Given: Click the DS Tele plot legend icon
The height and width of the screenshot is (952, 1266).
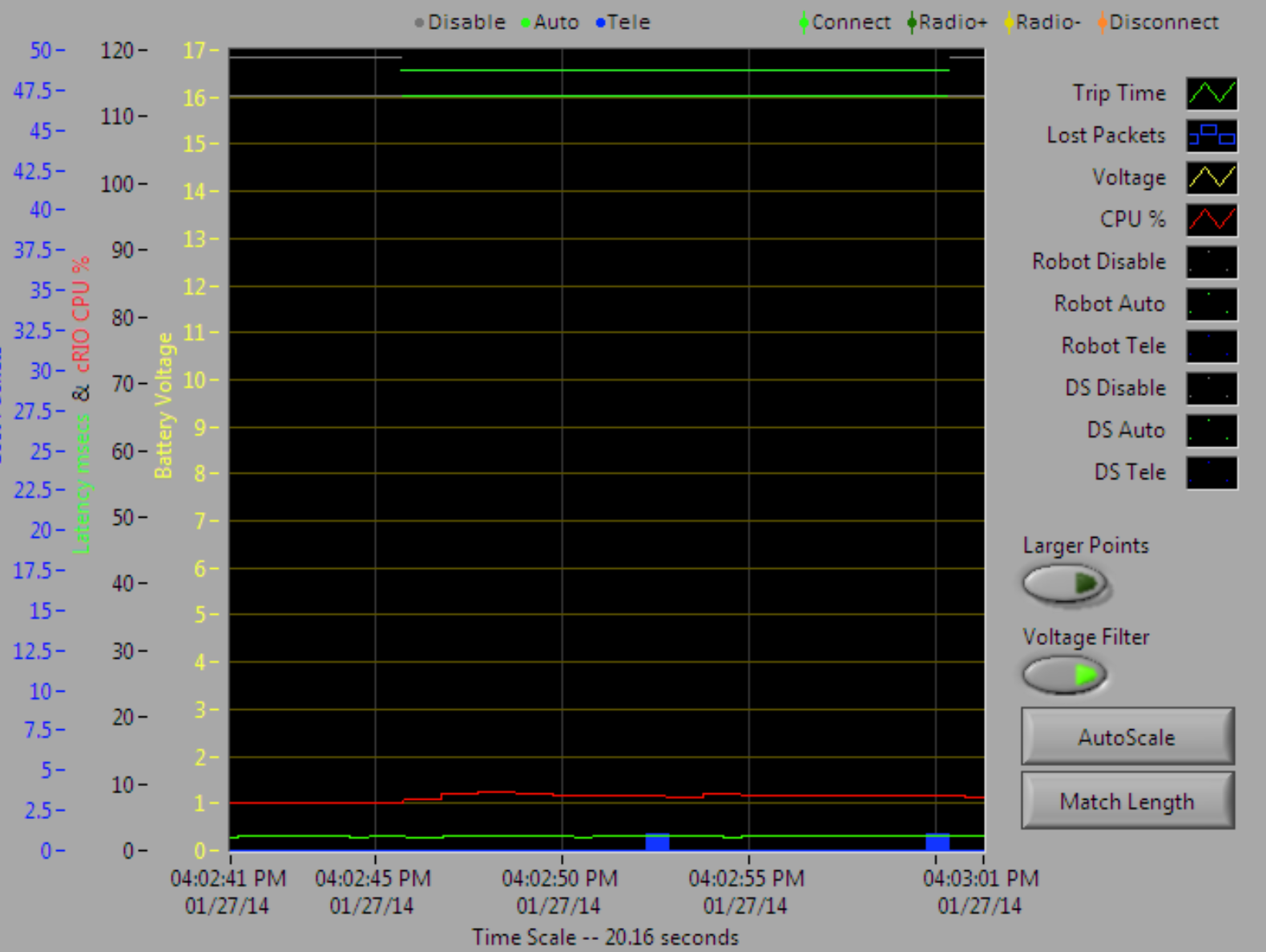Looking at the screenshot, I should click(1212, 472).
